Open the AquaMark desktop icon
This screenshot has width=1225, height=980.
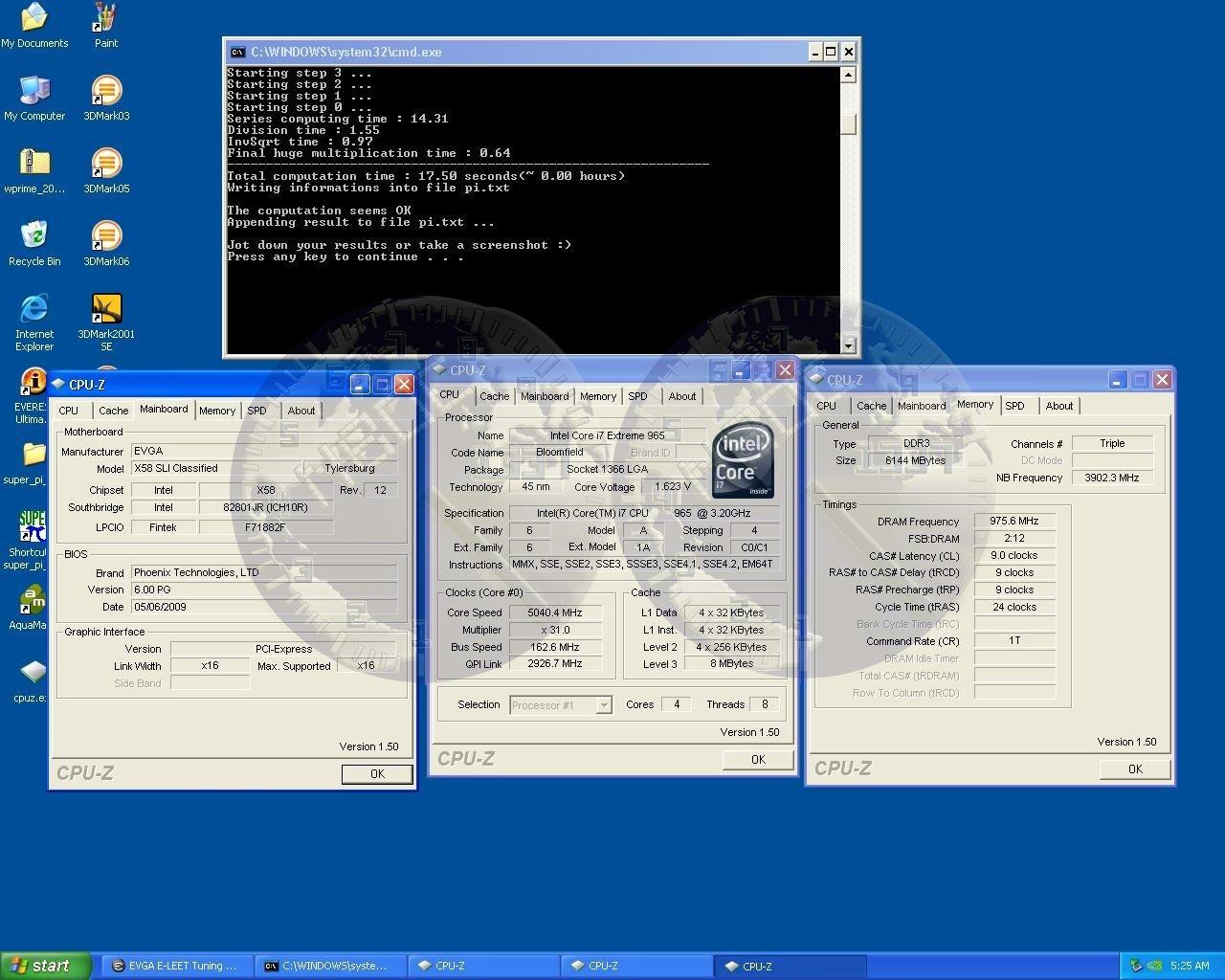coord(29,609)
